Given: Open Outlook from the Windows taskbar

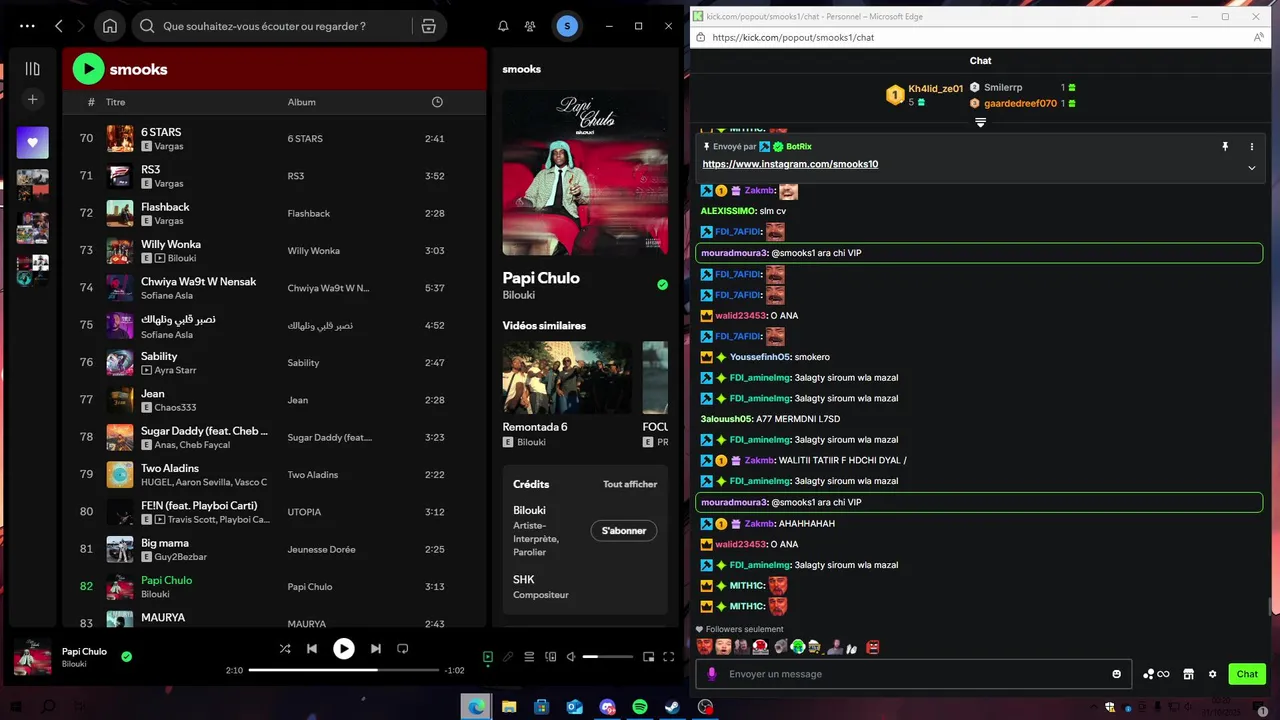Looking at the screenshot, I should [574, 707].
